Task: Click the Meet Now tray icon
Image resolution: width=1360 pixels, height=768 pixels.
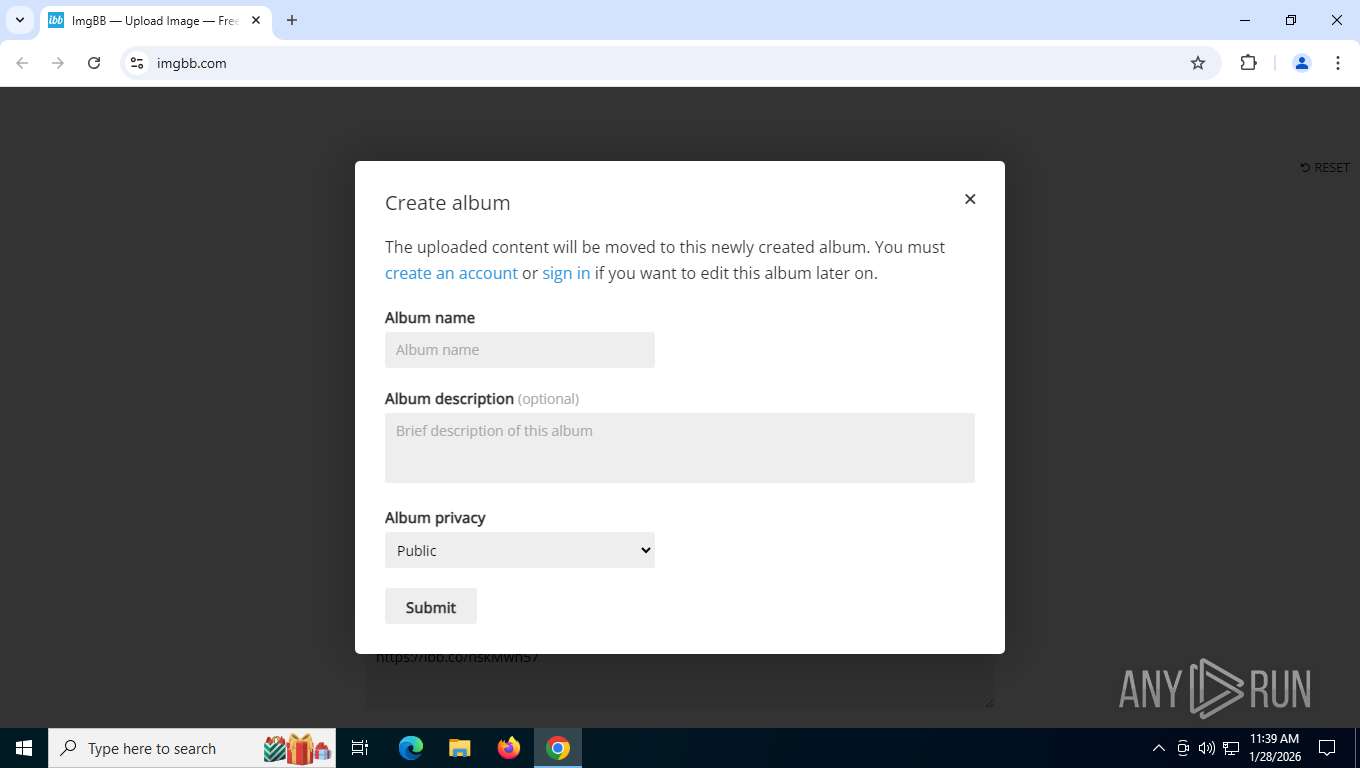Action: pyautogui.click(x=1183, y=748)
